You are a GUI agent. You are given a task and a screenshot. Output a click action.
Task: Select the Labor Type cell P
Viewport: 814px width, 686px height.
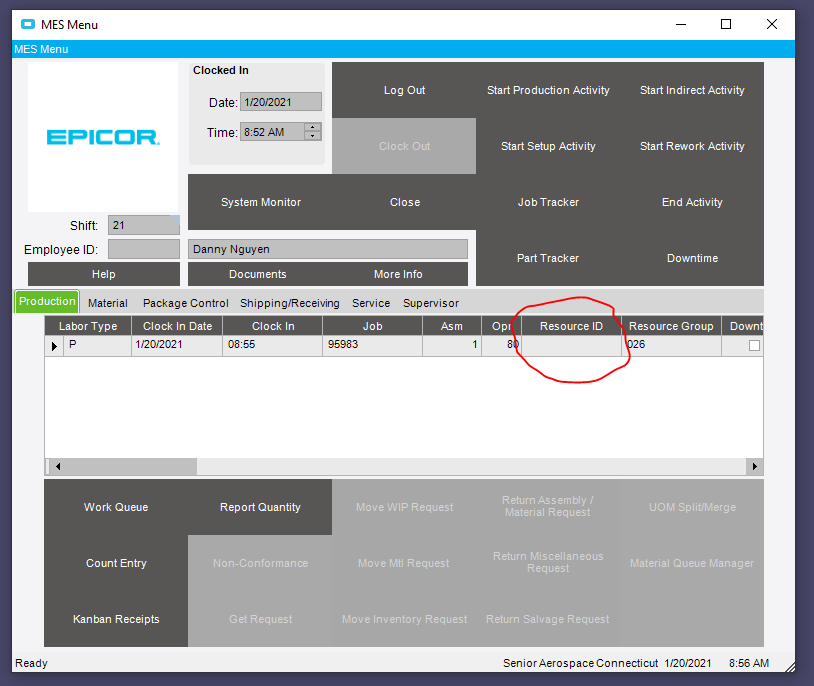click(98, 345)
